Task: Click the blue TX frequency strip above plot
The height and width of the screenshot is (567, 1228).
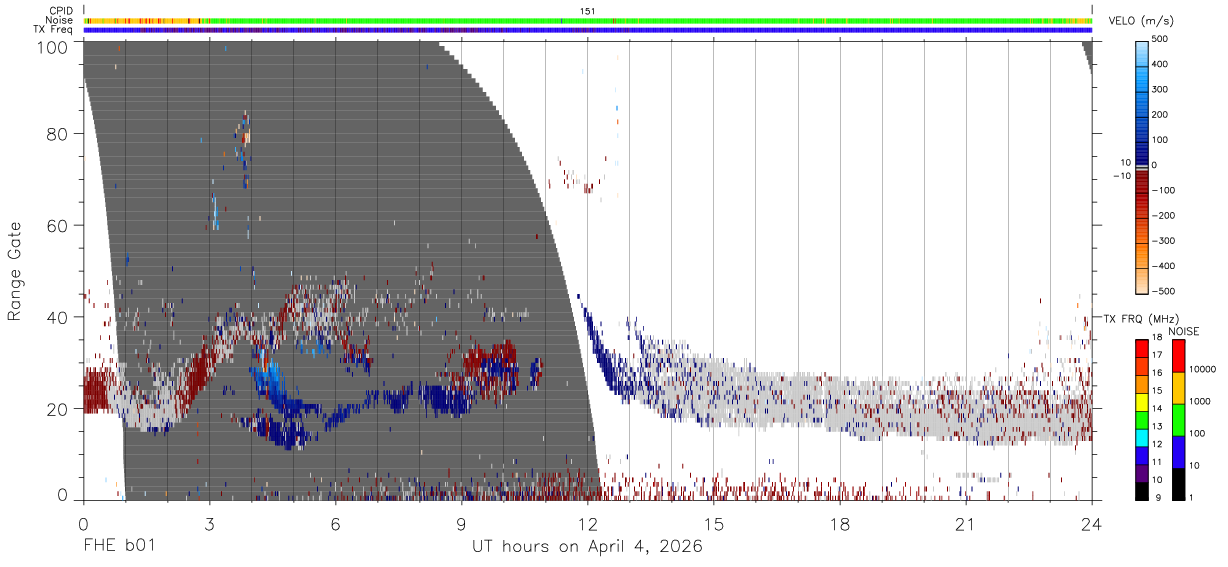Action: pos(588,30)
